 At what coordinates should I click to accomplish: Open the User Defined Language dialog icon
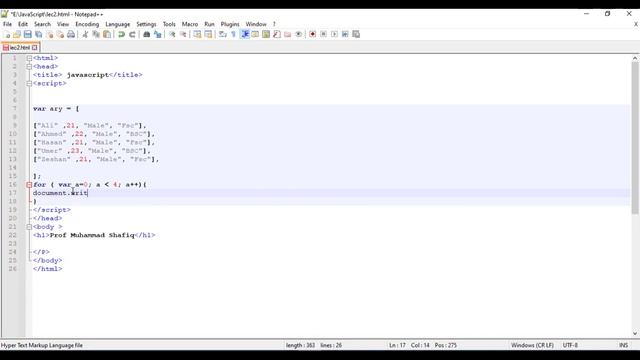(x=255, y=34)
